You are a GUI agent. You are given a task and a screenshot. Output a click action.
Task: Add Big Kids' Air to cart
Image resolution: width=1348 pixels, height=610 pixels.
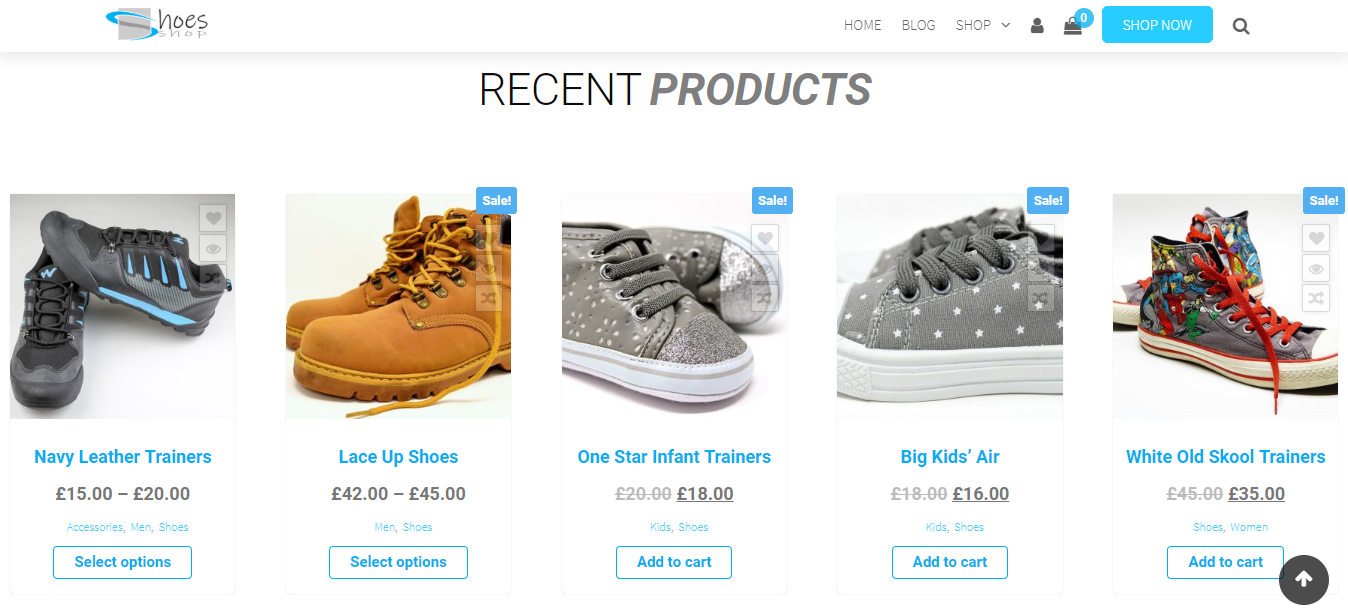click(949, 562)
